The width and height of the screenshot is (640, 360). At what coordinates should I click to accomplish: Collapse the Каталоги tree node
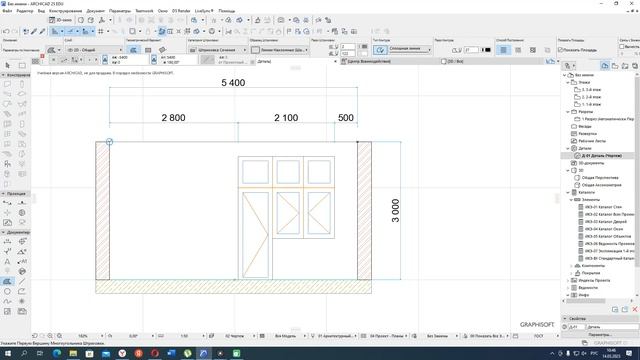(567, 193)
